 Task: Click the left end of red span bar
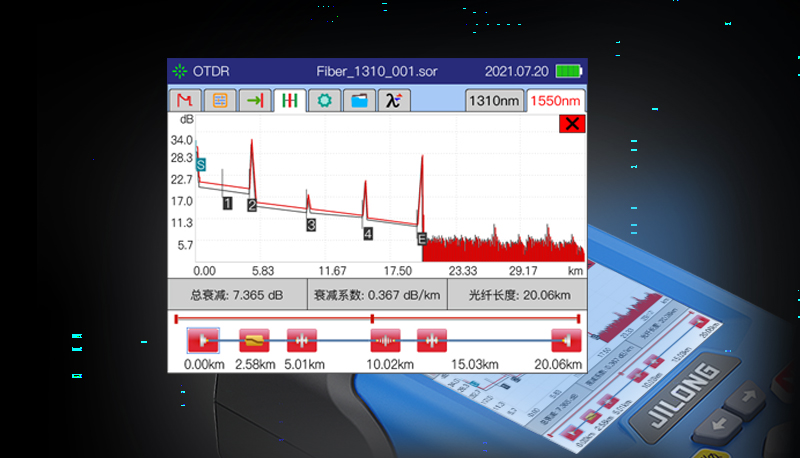point(176,319)
